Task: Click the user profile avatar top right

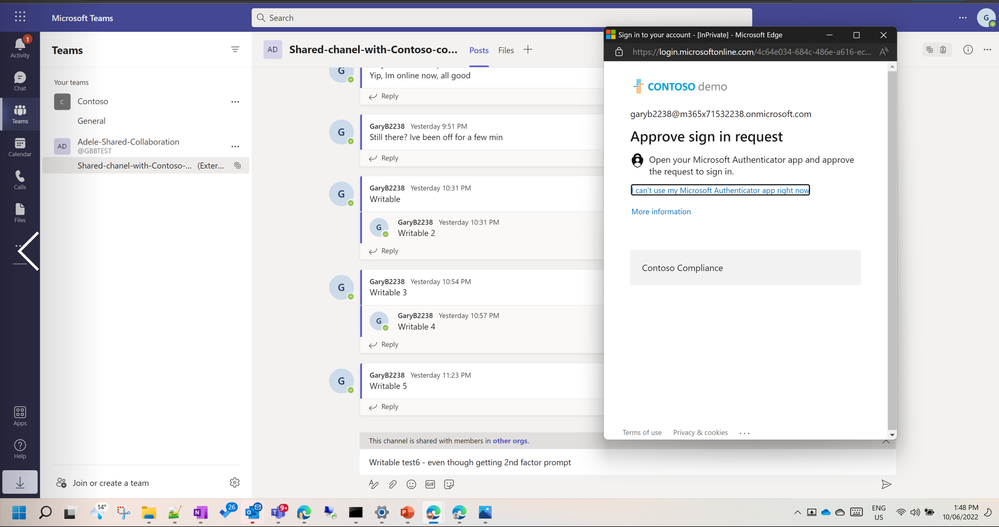Action: (986, 18)
